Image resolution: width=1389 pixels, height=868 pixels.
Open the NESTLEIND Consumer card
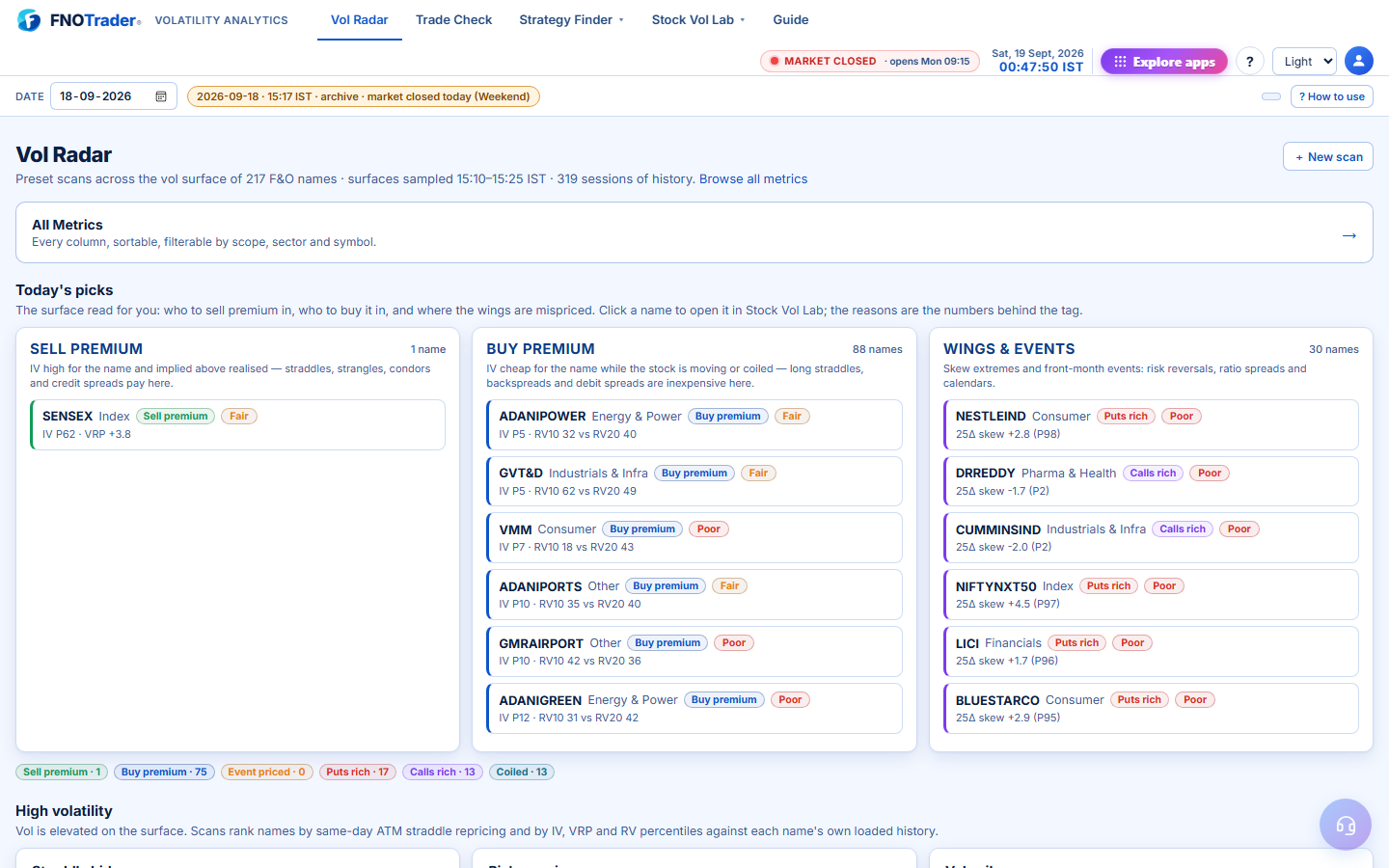click(x=1151, y=424)
